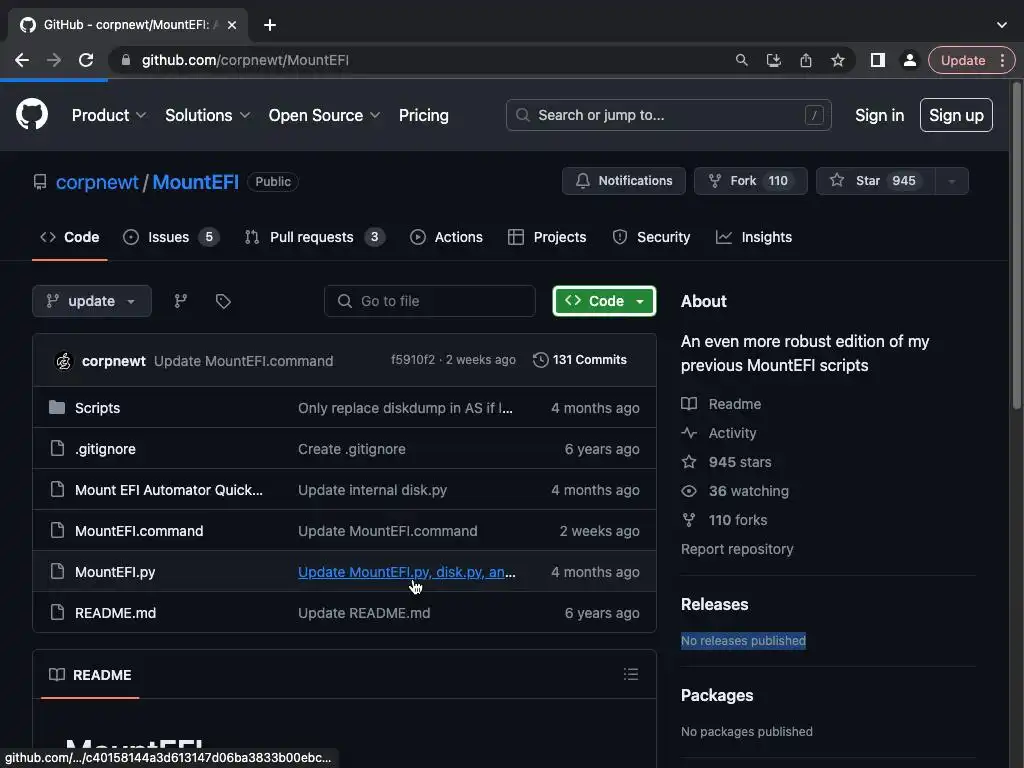This screenshot has width=1024, height=768.
Task: Click the Sign up button
Action: click(956, 115)
